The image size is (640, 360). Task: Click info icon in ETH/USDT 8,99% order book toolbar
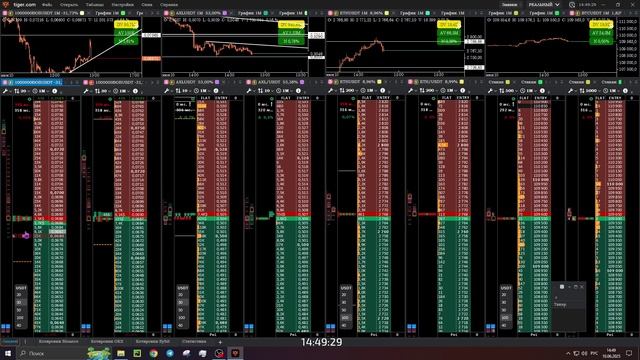click(462, 91)
